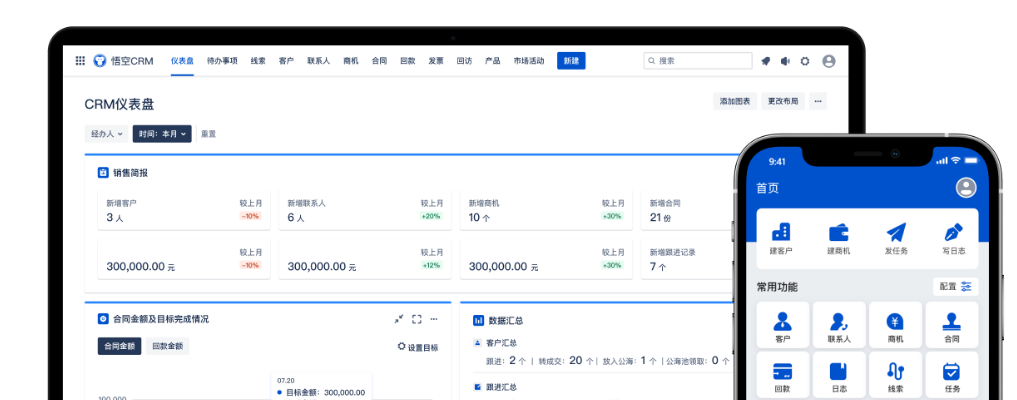Open the 经办人 filter dropdown
This screenshot has width=1017, height=400.
click(106, 133)
